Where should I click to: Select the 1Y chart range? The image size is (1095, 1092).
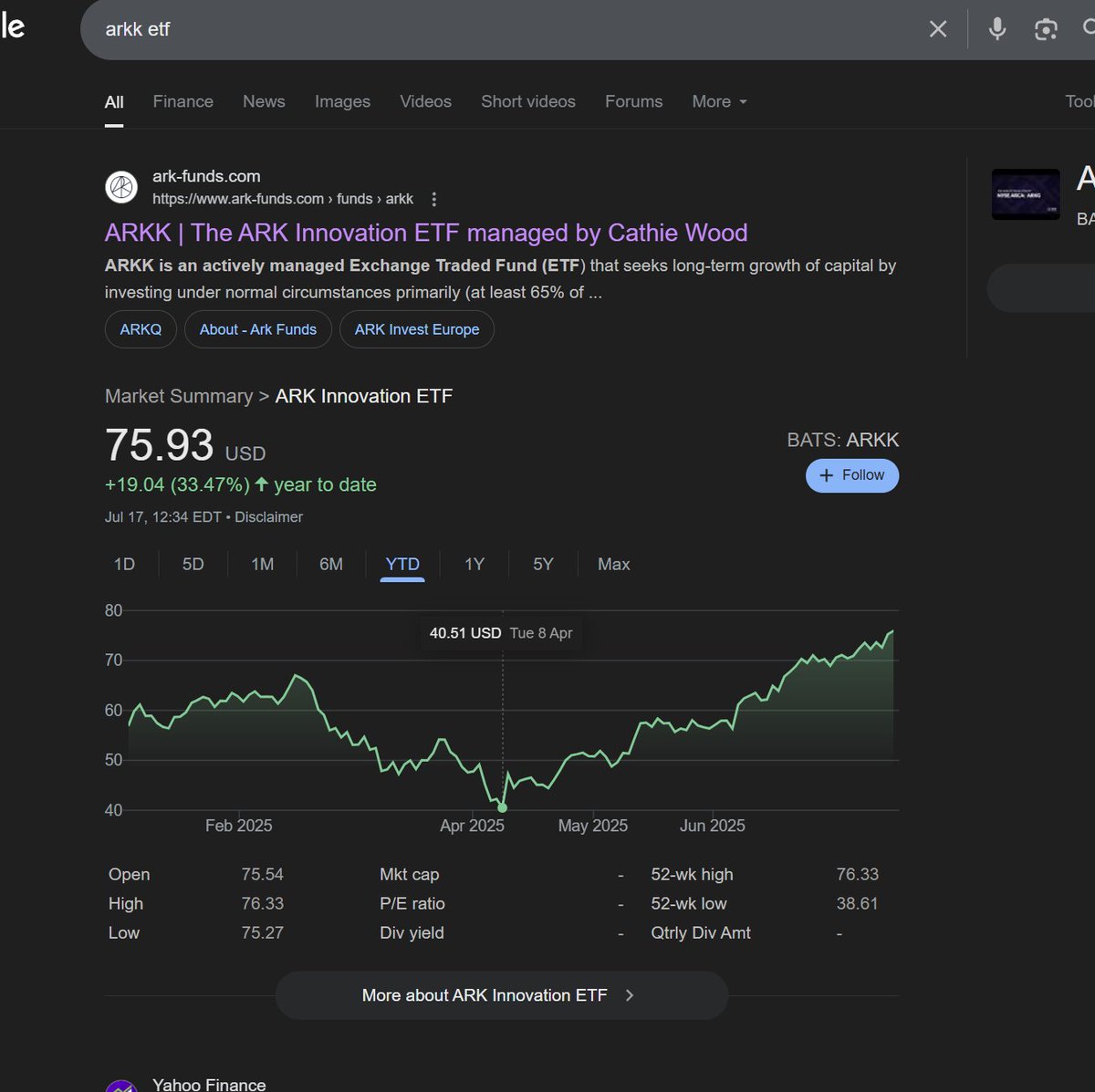(474, 565)
